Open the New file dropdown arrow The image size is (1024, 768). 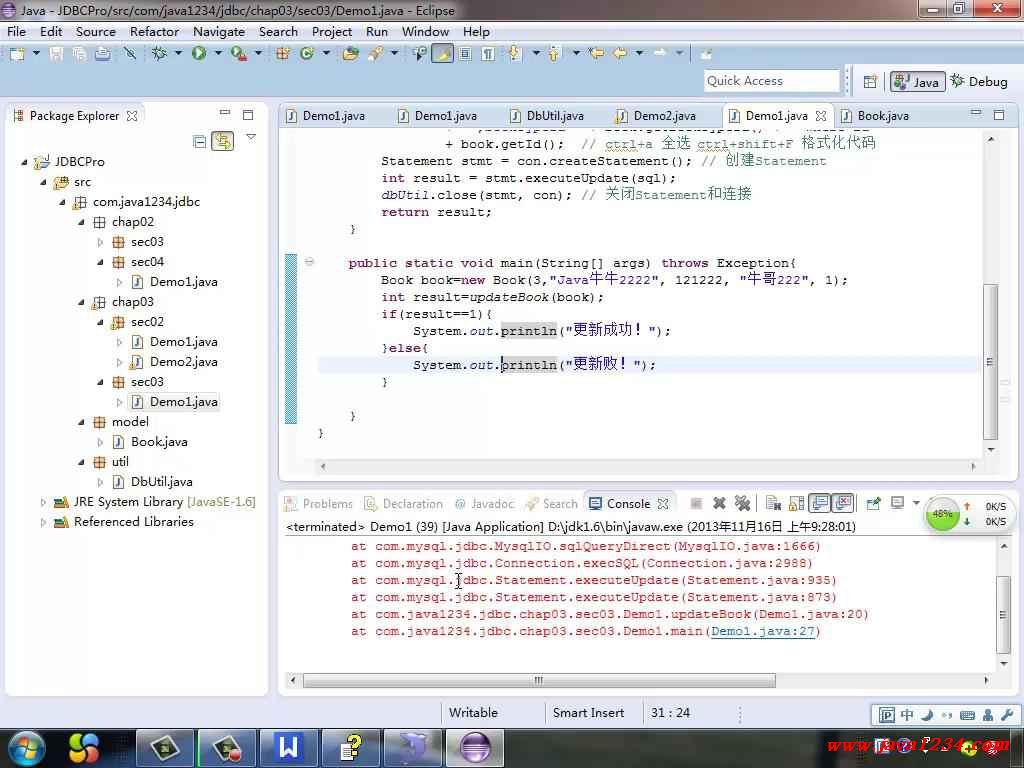[36, 54]
